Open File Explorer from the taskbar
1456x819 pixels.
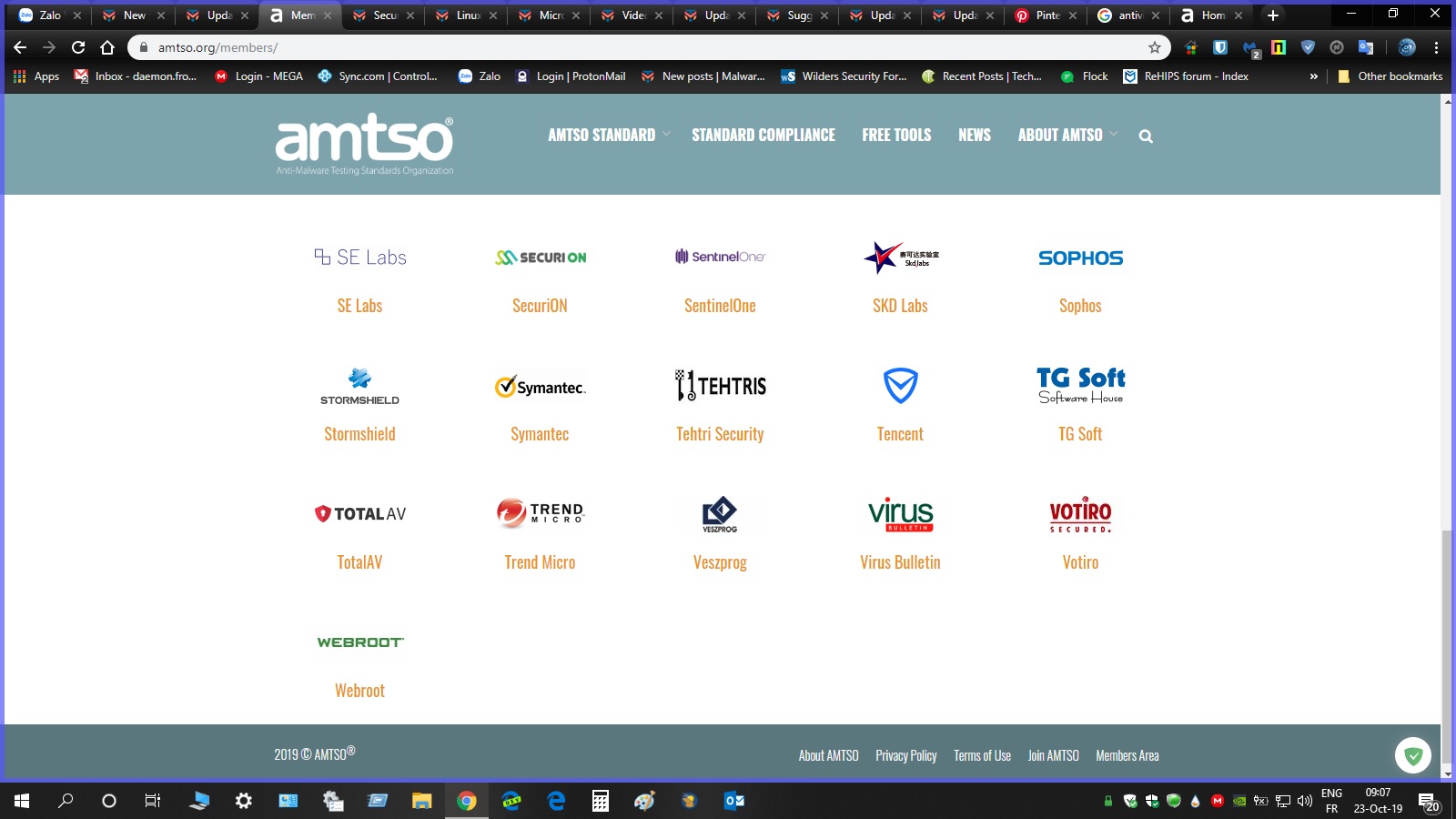click(421, 801)
